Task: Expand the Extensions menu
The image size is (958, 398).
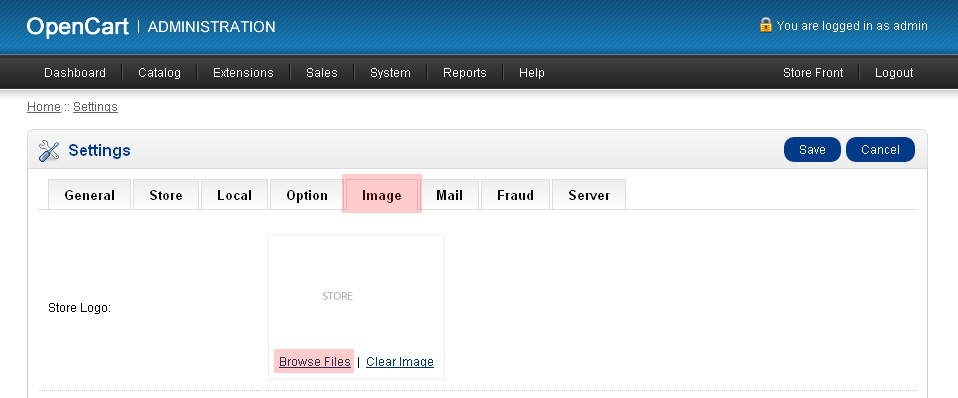Action: pyautogui.click(x=243, y=73)
